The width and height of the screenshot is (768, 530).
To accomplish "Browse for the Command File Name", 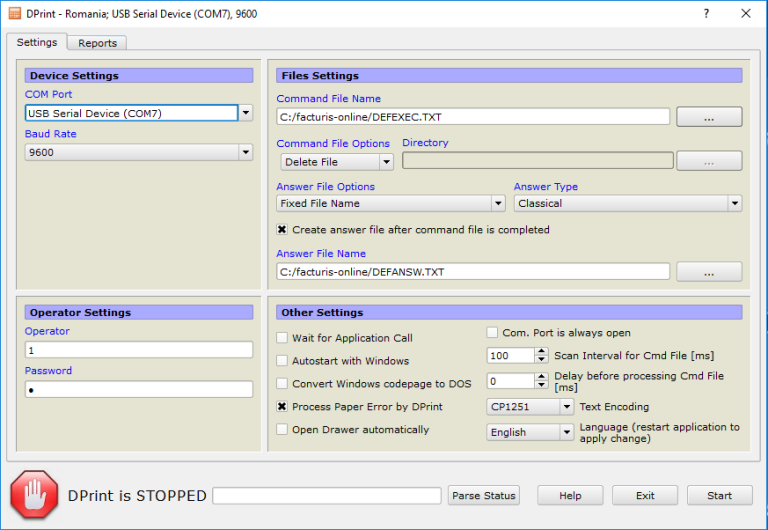I will tap(709, 117).
